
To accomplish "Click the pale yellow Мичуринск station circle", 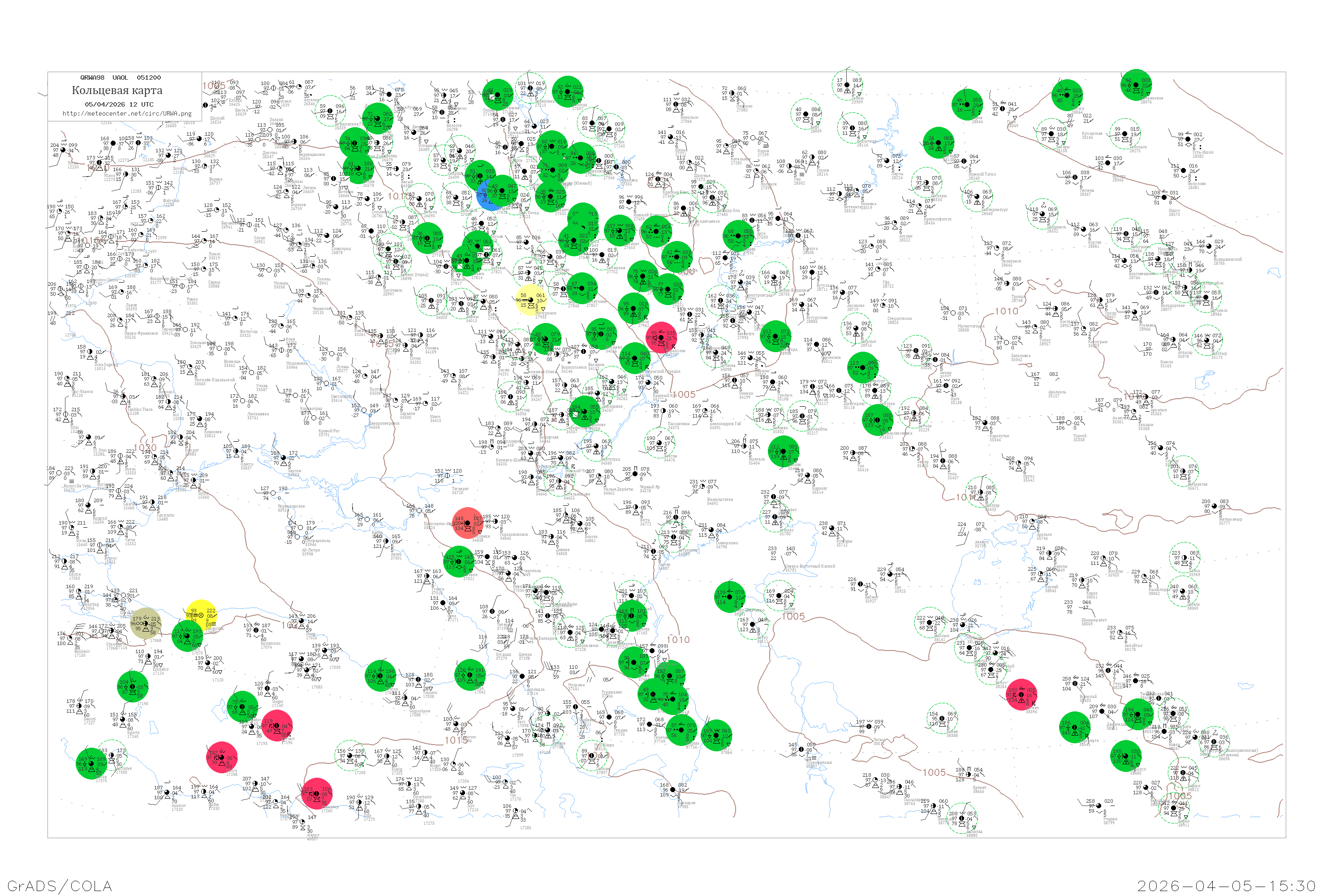I will point(530,301).
